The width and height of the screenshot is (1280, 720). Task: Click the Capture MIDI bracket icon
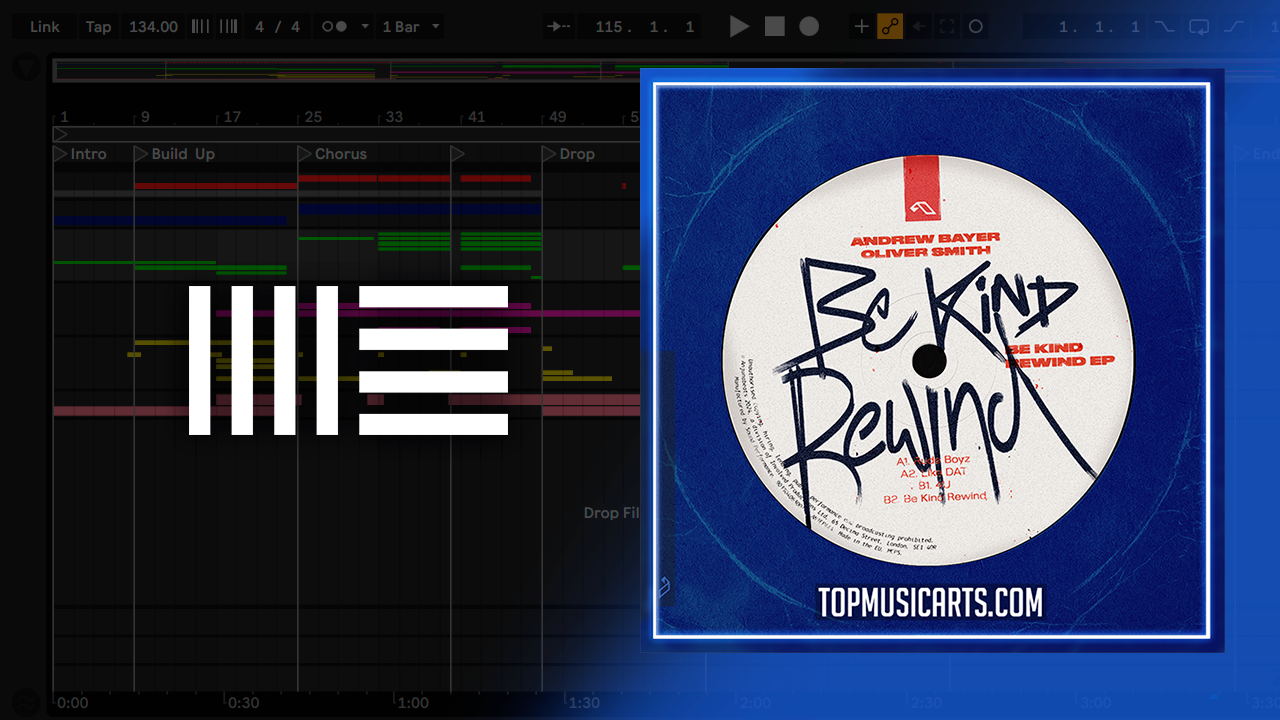947,27
